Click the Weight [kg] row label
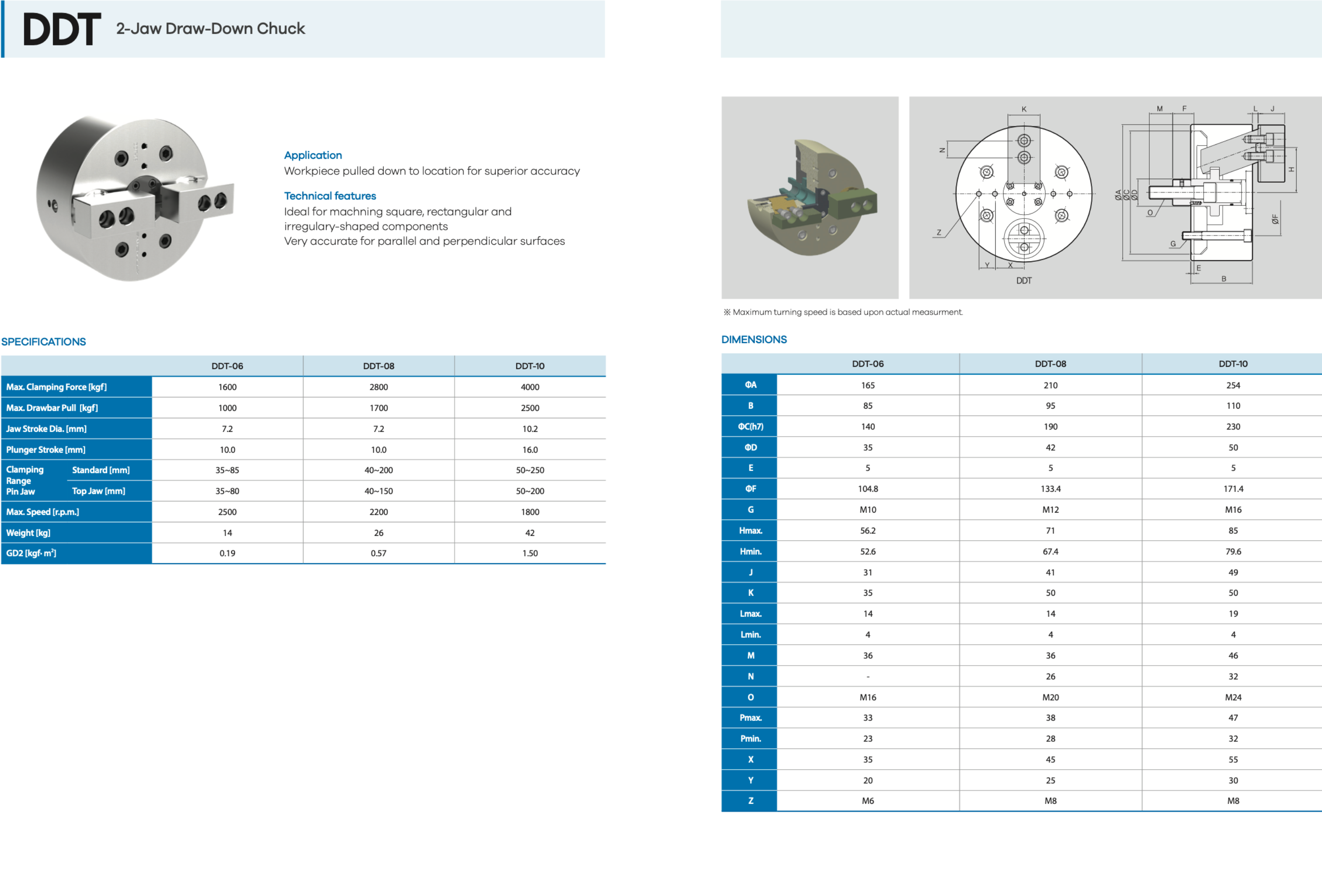This screenshot has height=896, width=1322. pos(28,533)
